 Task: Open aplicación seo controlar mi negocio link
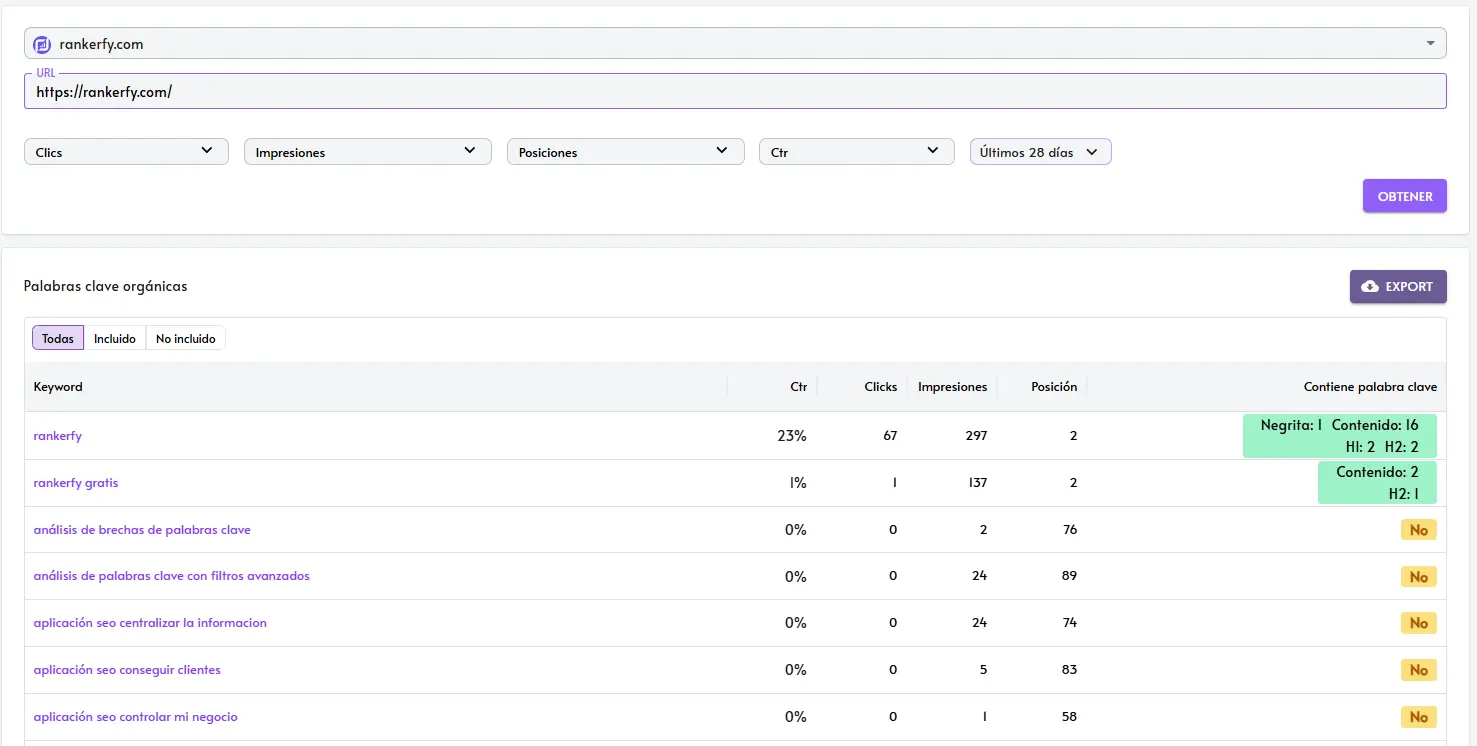(135, 717)
